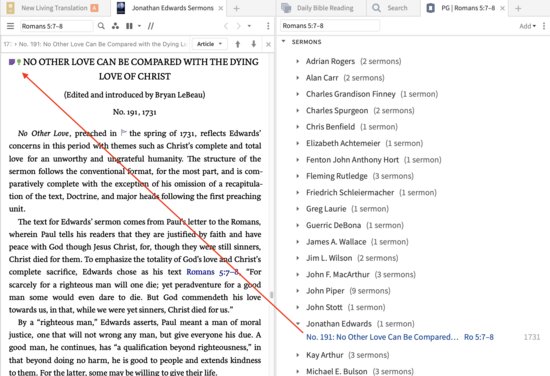The width and height of the screenshot is (550, 376).
Task: Open the Add dropdown in Passage Guide
Action: [528, 26]
